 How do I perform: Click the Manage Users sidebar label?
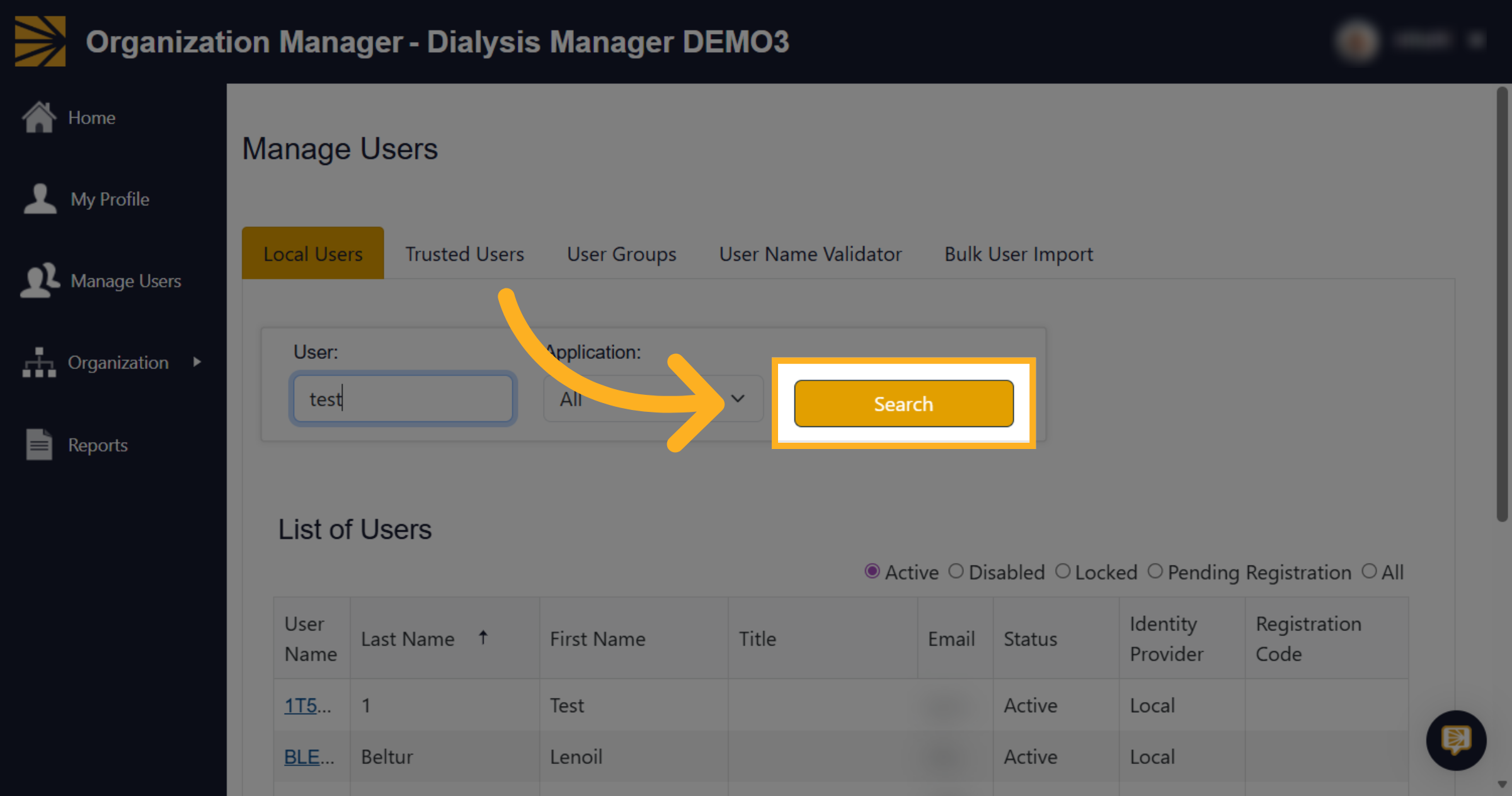(126, 281)
